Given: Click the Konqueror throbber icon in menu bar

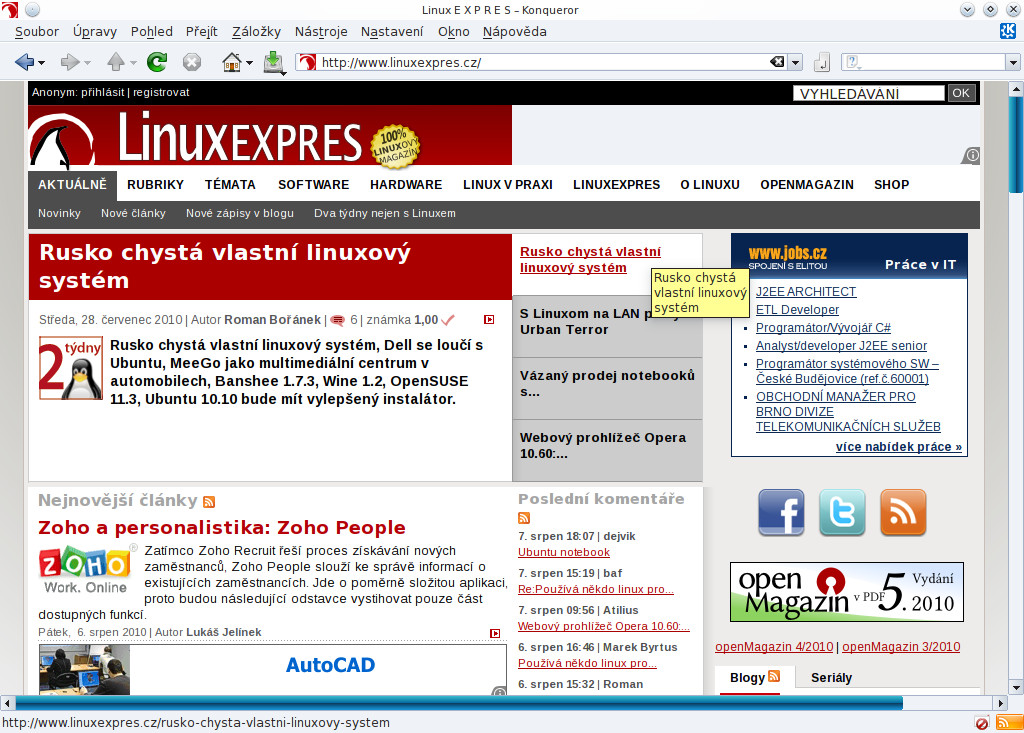Looking at the screenshot, I should pyautogui.click(x=1008, y=31).
